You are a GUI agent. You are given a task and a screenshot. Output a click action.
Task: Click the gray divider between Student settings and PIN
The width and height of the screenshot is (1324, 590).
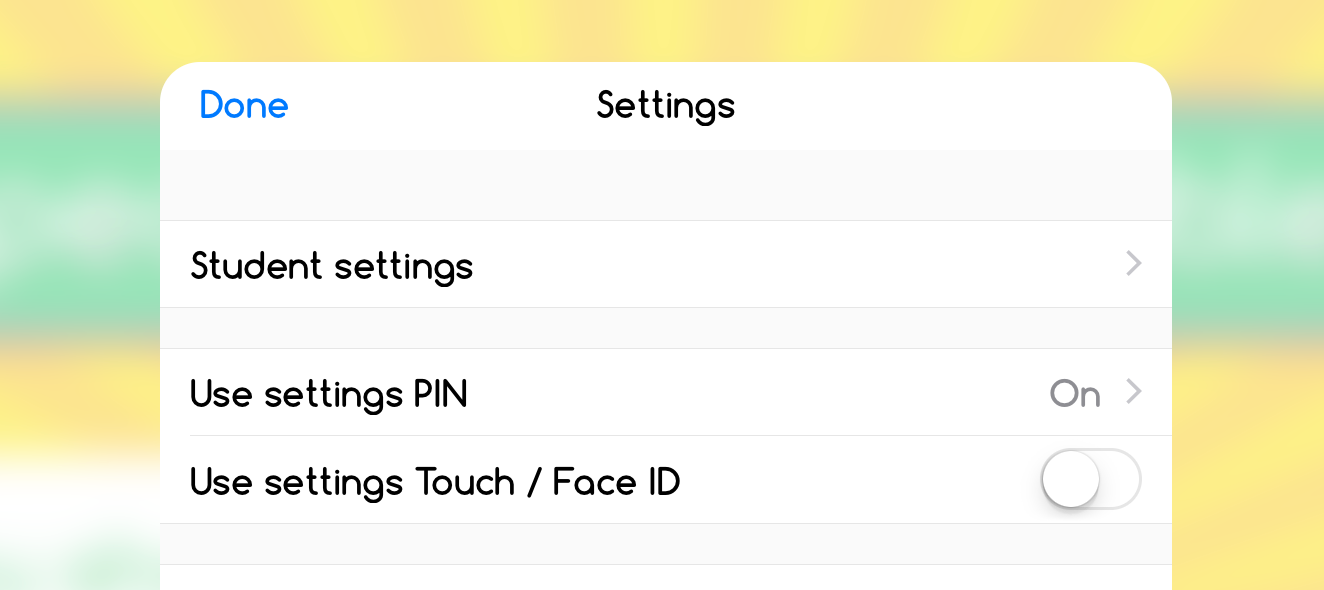pyautogui.click(x=666, y=328)
